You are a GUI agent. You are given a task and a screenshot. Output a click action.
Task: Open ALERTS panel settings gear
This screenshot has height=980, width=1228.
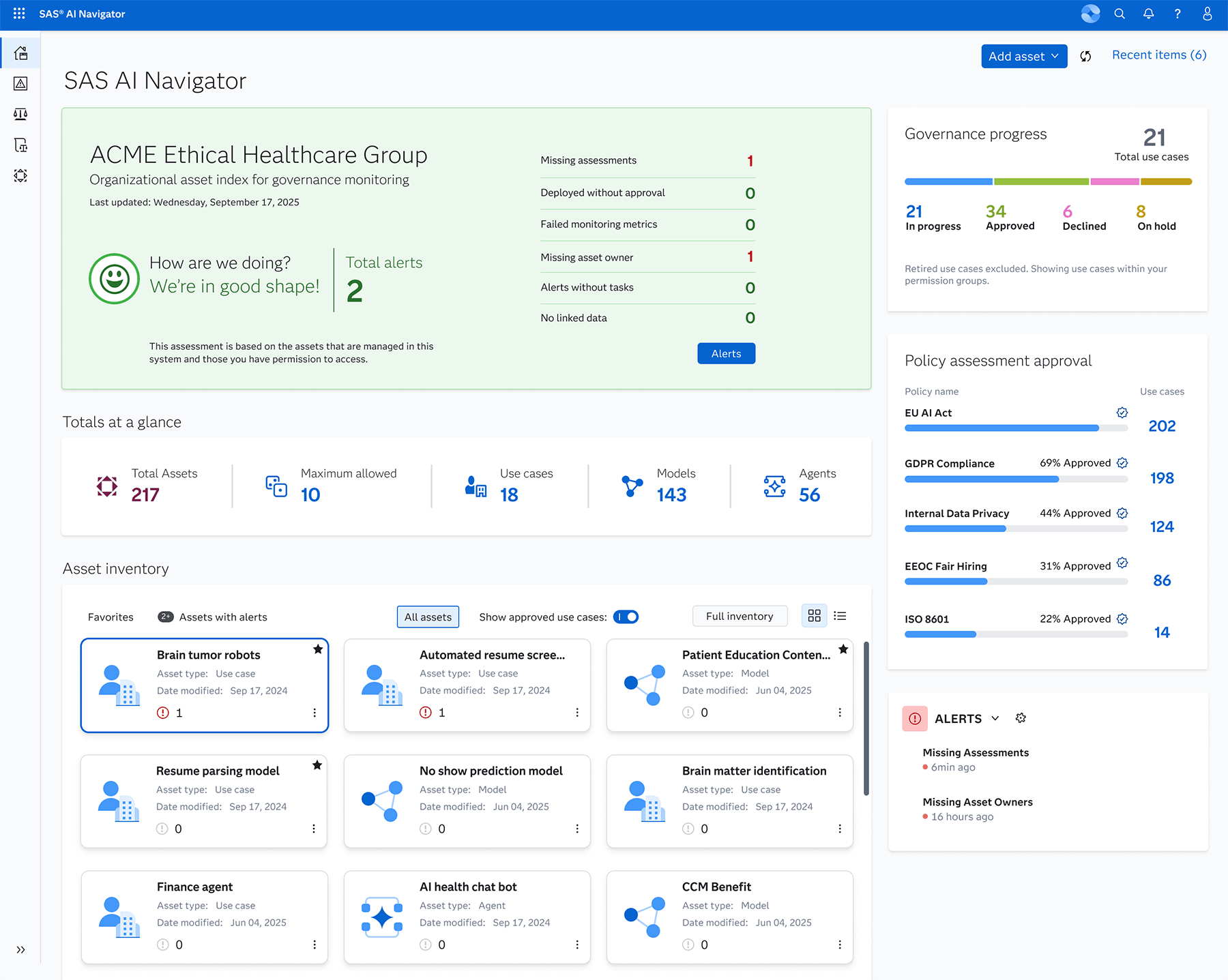point(1021,718)
